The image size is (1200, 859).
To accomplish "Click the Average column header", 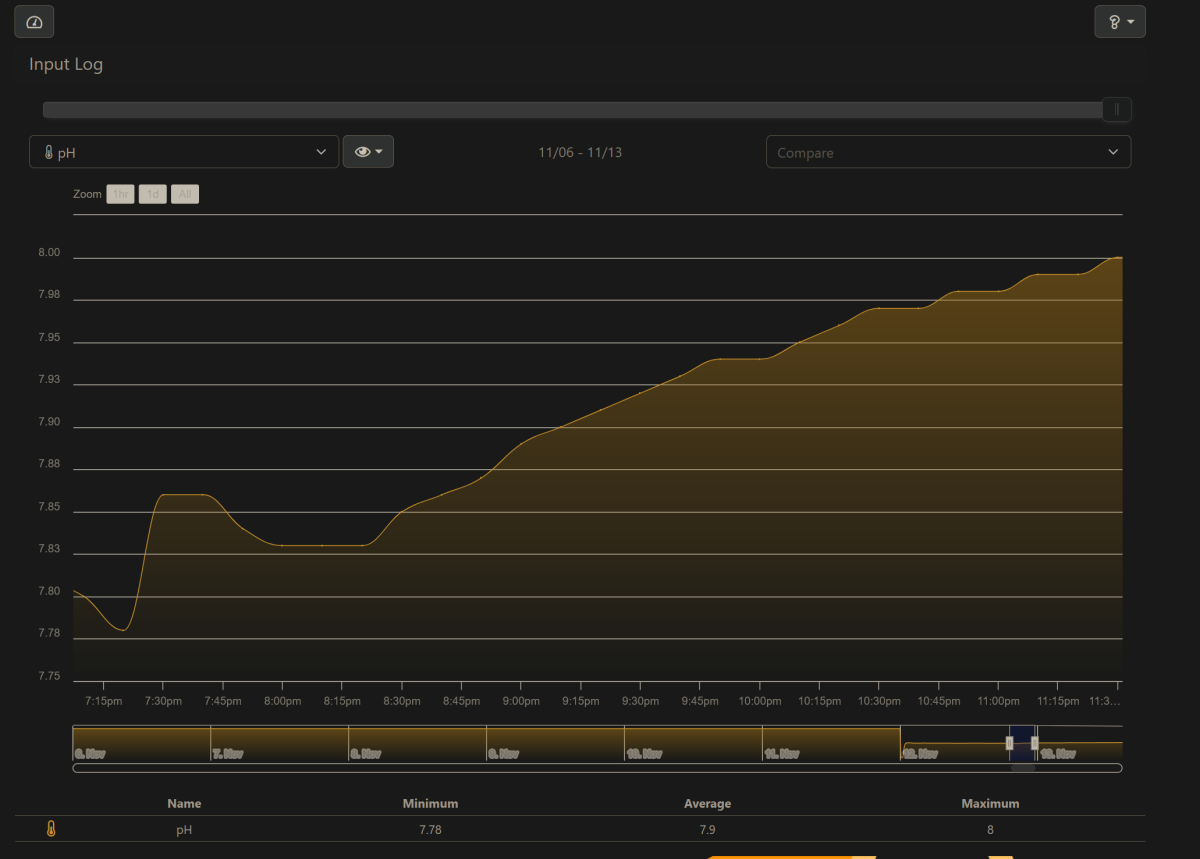I will click(707, 803).
